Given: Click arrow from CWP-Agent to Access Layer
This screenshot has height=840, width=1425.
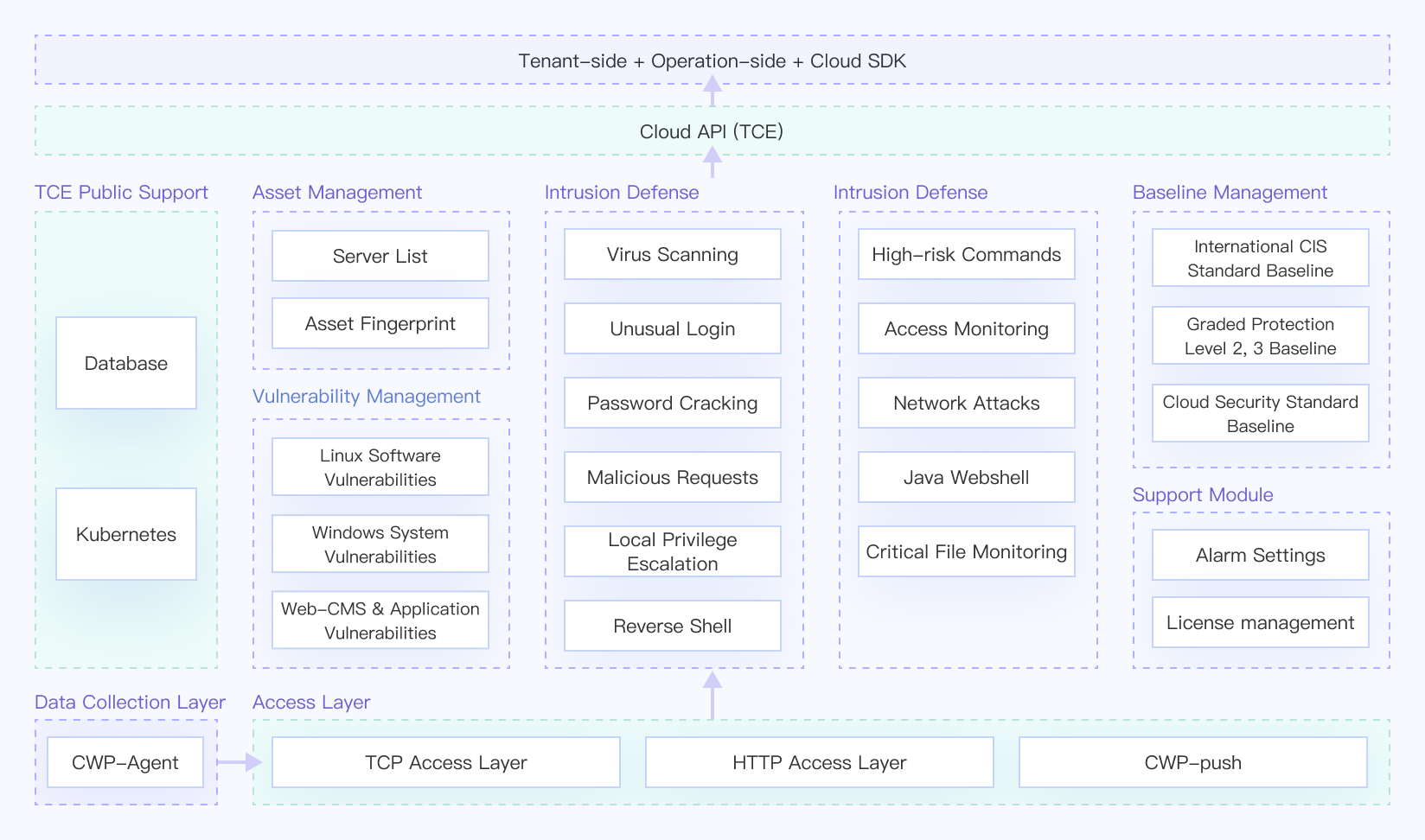Looking at the screenshot, I should point(240,762).
